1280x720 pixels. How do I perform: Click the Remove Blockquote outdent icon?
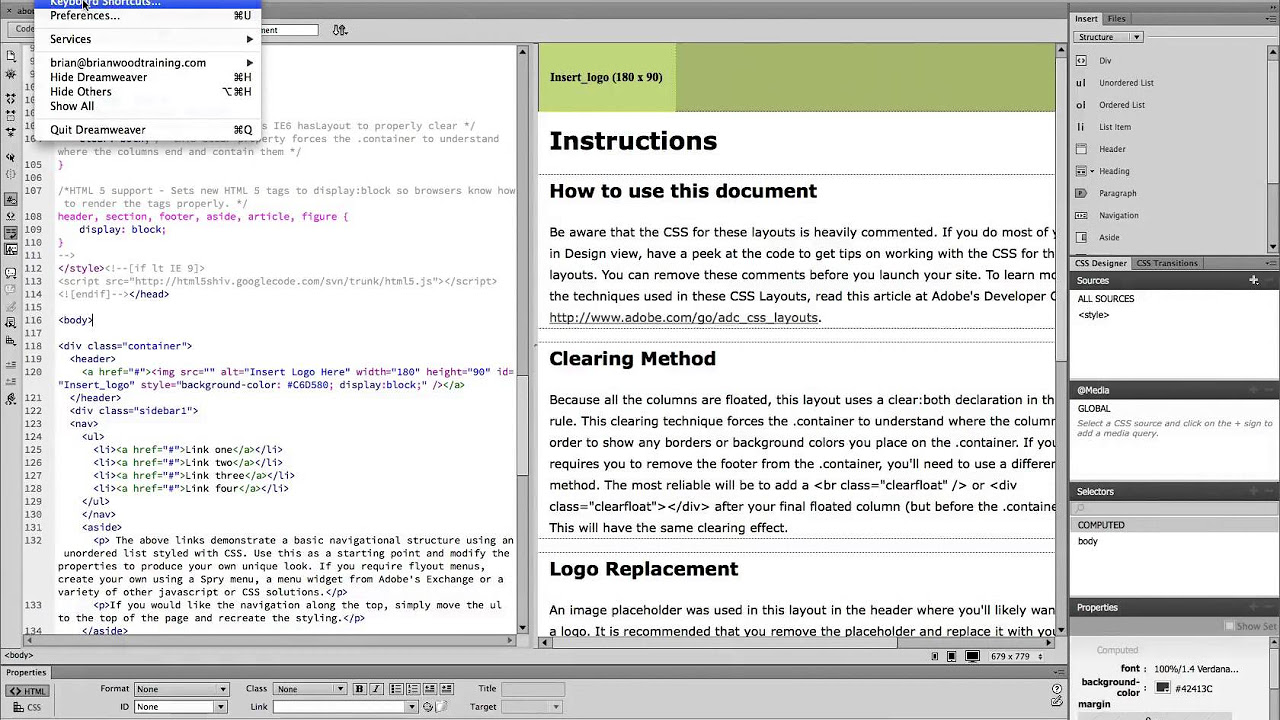pos(430,689)
